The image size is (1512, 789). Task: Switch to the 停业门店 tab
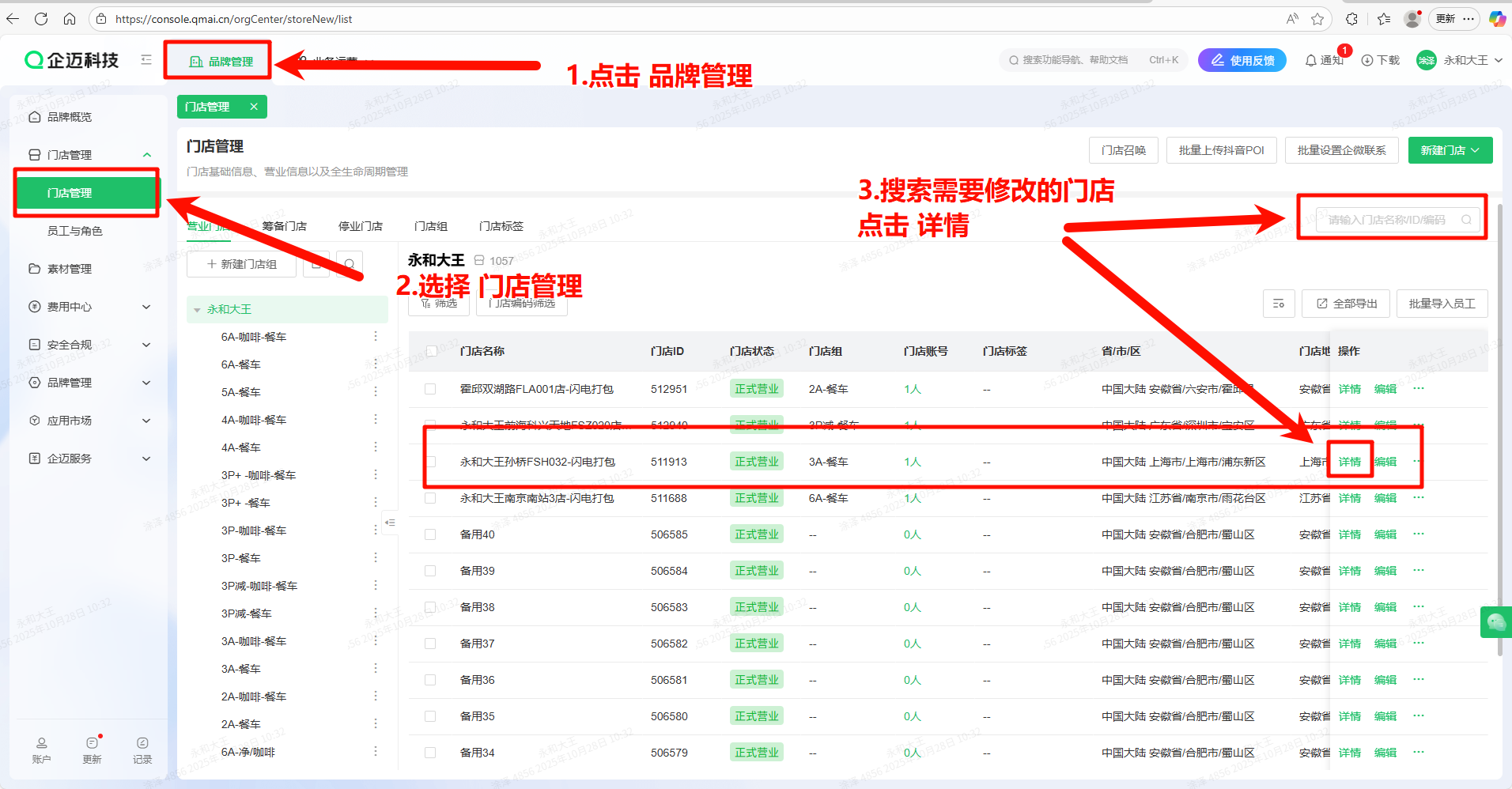(x=360, y=226)
